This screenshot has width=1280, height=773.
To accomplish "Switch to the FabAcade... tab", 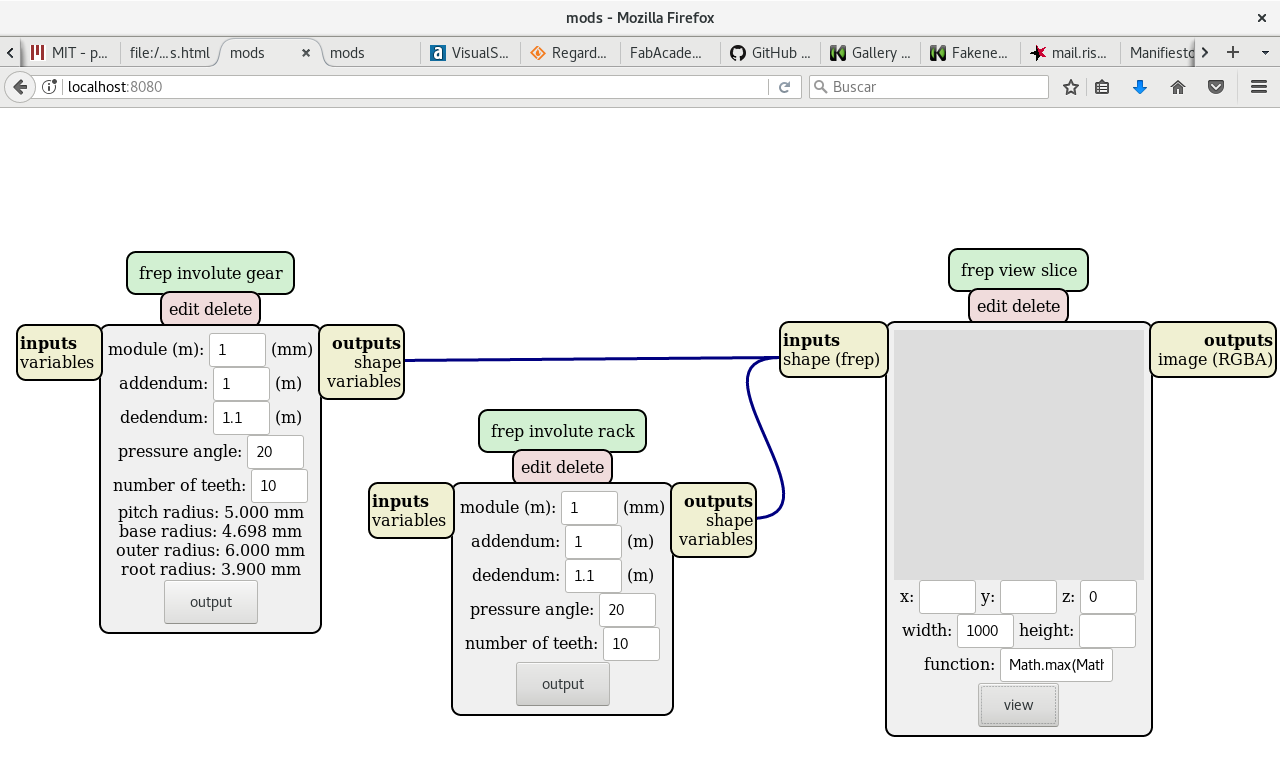I will click(671, 53).
